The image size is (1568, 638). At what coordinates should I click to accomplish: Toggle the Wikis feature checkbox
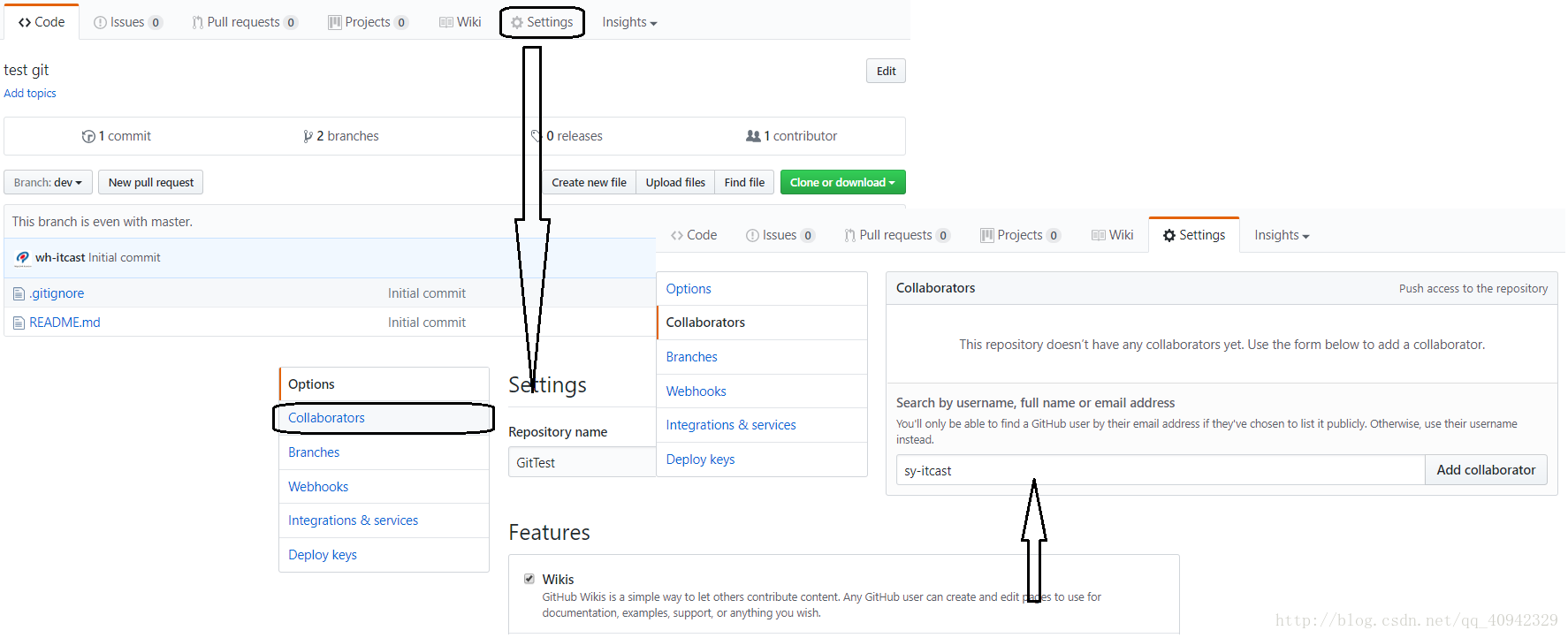(529, 579)
